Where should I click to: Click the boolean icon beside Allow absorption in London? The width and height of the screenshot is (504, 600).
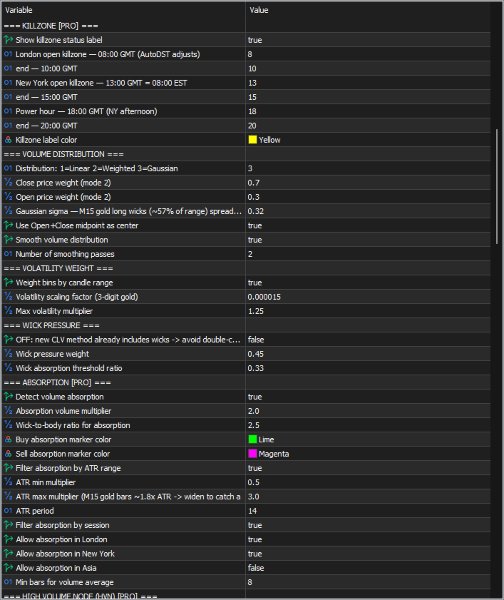tap(8, 539)
